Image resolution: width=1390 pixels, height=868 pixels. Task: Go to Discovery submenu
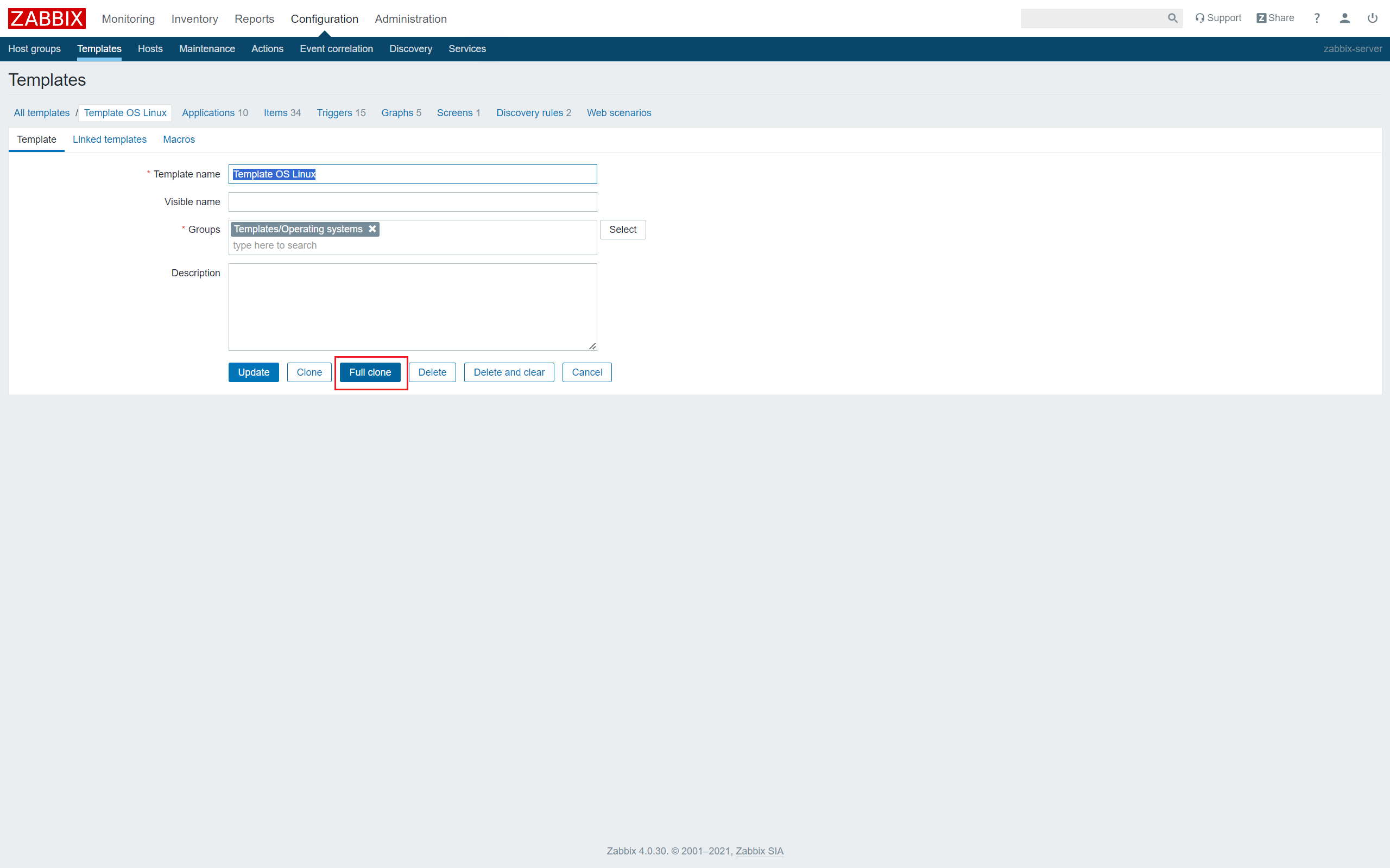(410, 49)
